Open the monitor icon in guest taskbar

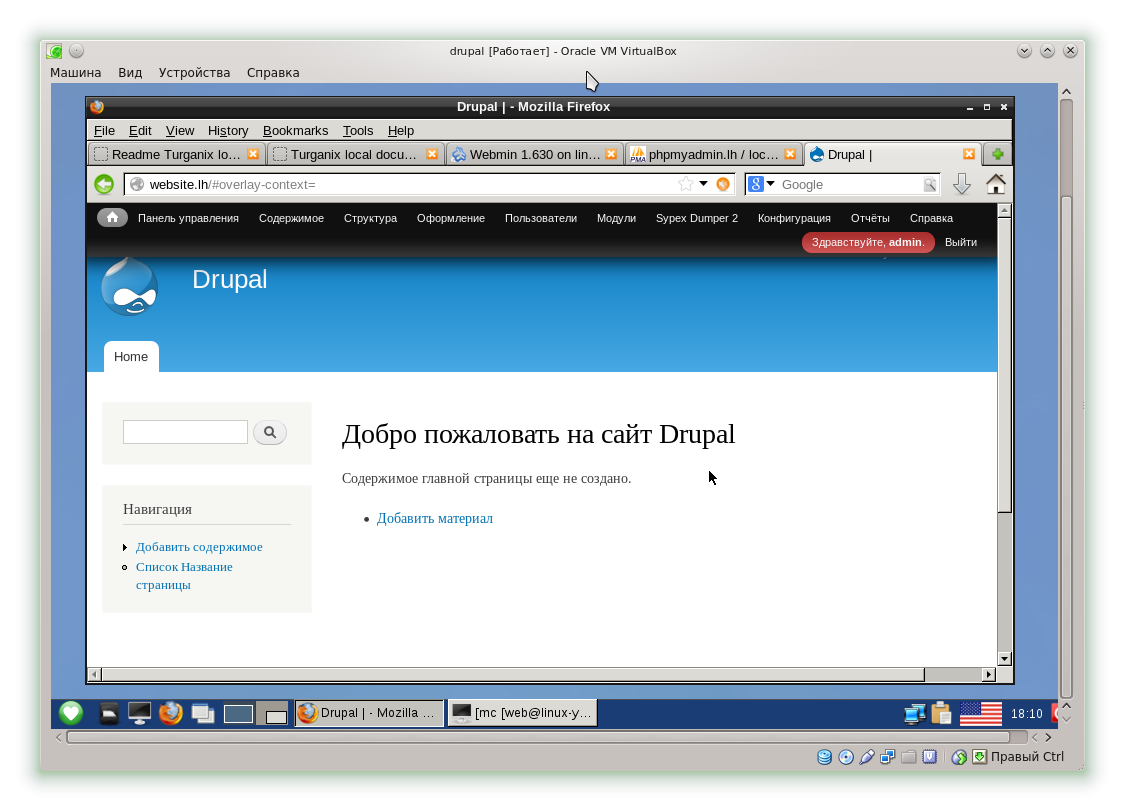[x=139, y=713]
